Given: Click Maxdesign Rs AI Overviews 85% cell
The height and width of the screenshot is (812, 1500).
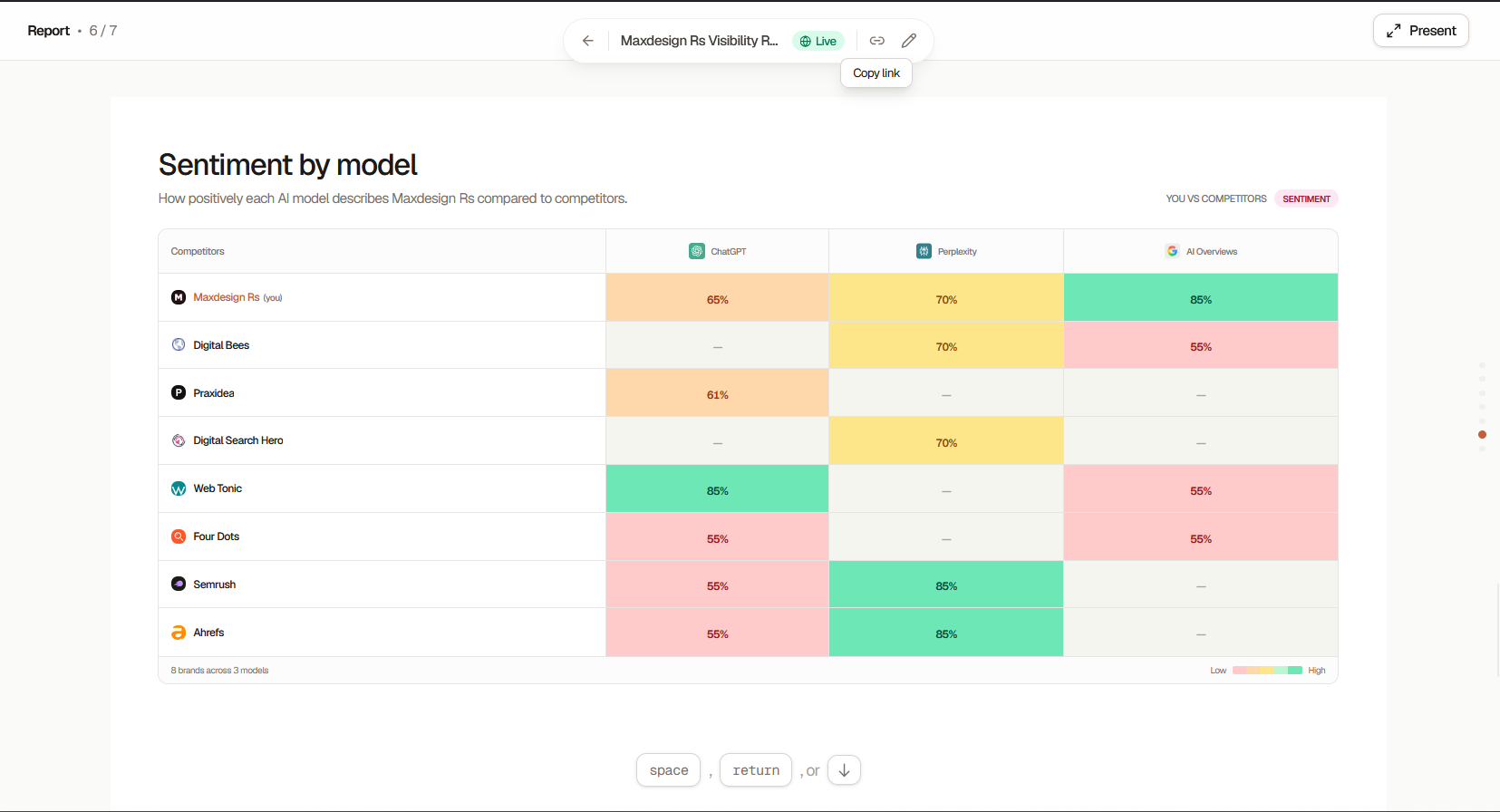Looking at the screenshot, I should (1201, 297).
